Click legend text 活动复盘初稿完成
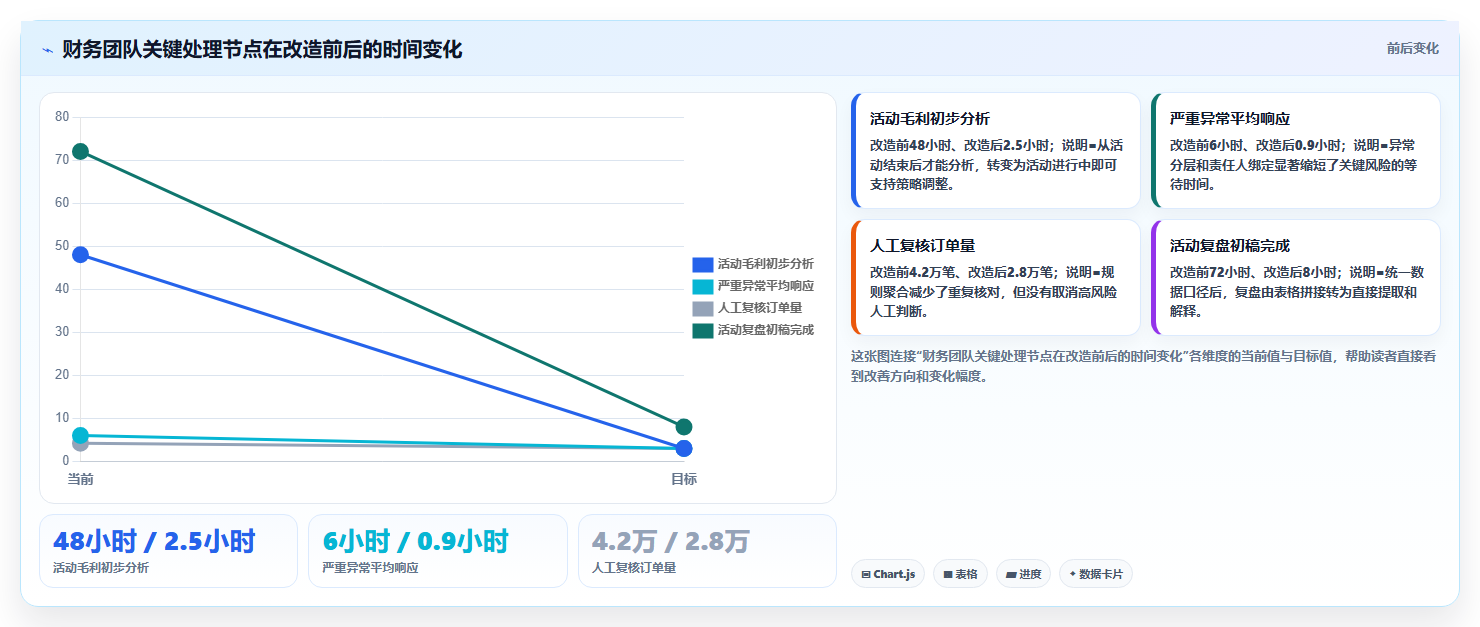 [x=765, y=330]
